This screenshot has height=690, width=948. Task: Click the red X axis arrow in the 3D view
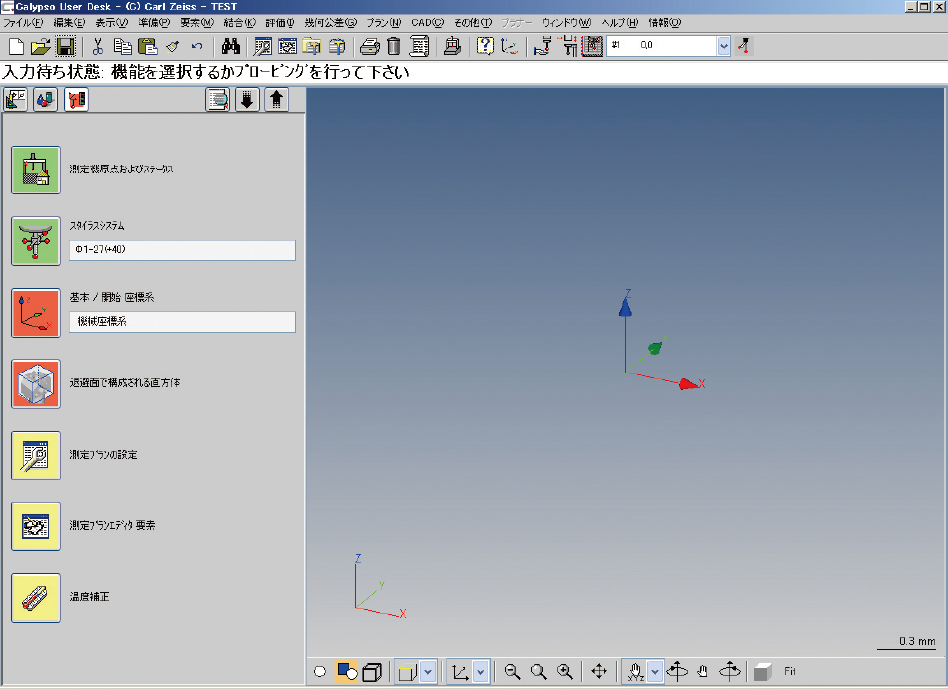pyautogui.click(x=687, y=383)
